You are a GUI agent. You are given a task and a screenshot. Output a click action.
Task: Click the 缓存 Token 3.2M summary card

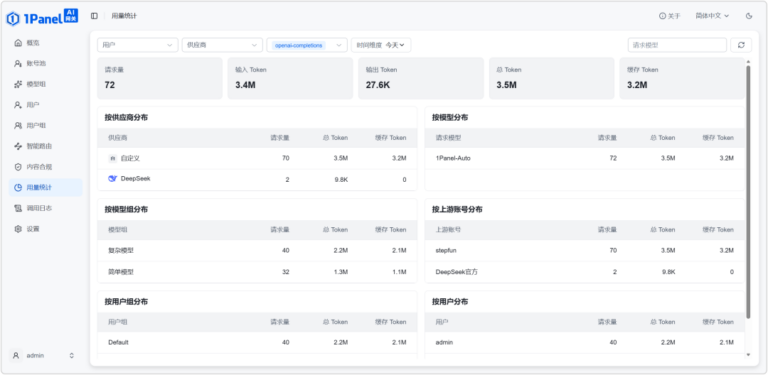[x=682, y=78]
